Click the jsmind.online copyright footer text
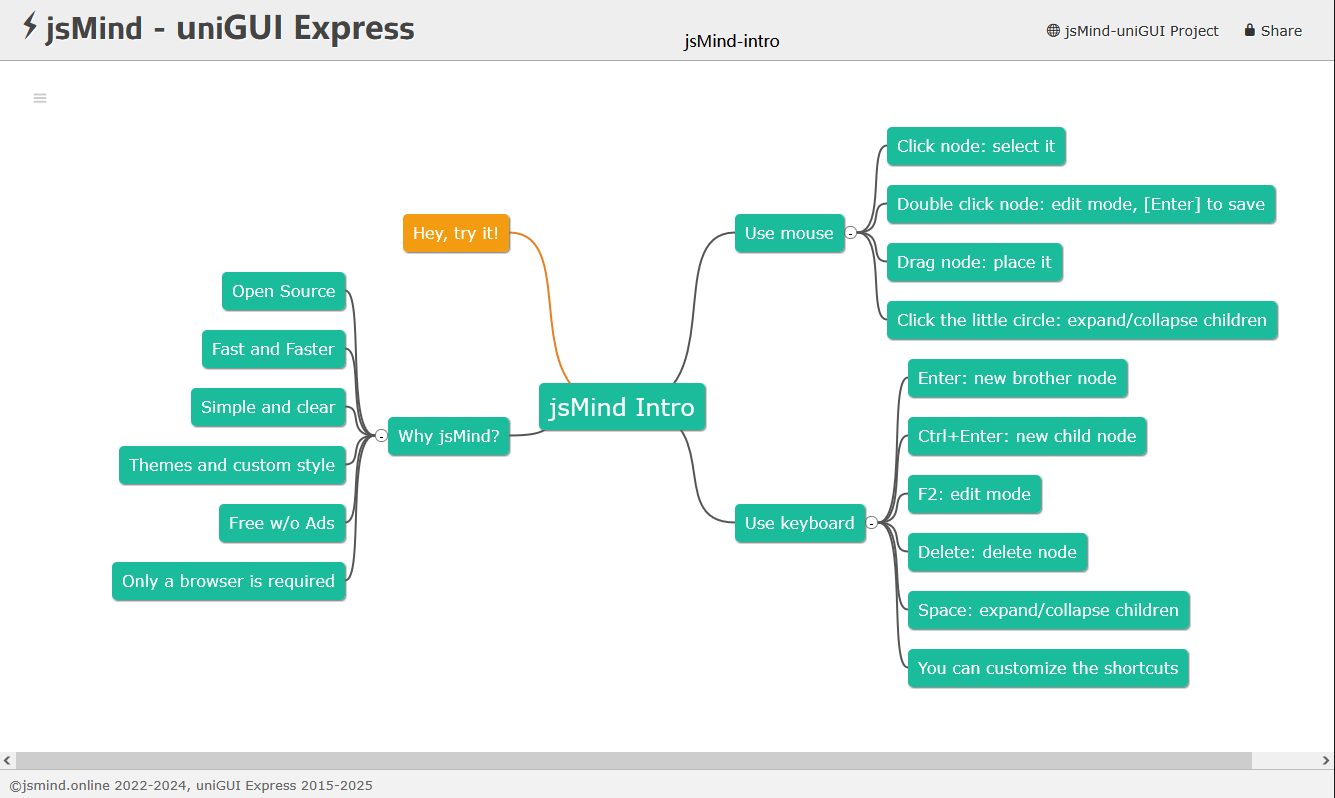The width and height of the screenshot is (1335, 798). pyautogui.click(x=191, y=785)
